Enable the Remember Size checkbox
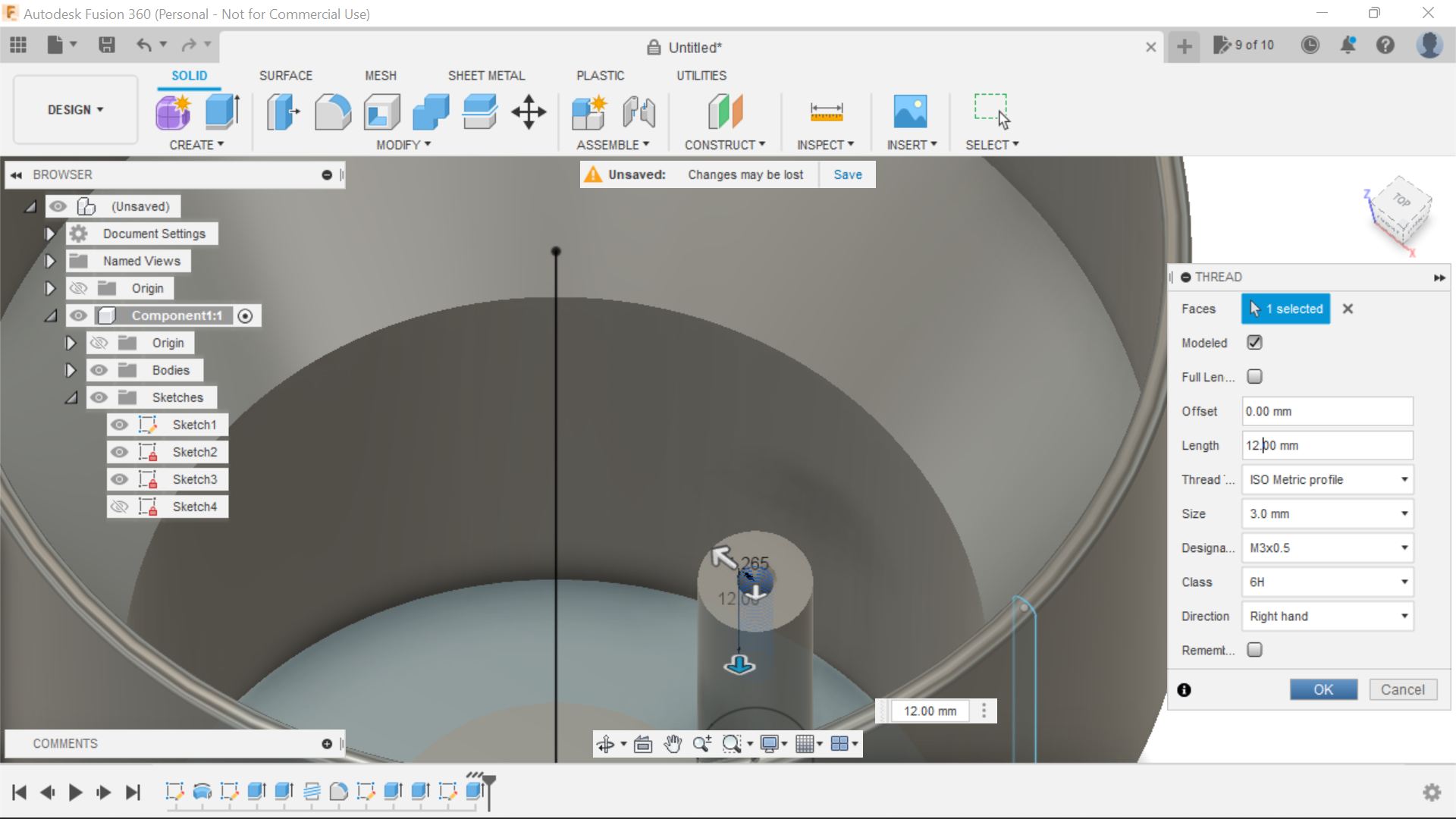This screenshot has height=819, width=1456. pyautogui.click(x=1255, y=650)
